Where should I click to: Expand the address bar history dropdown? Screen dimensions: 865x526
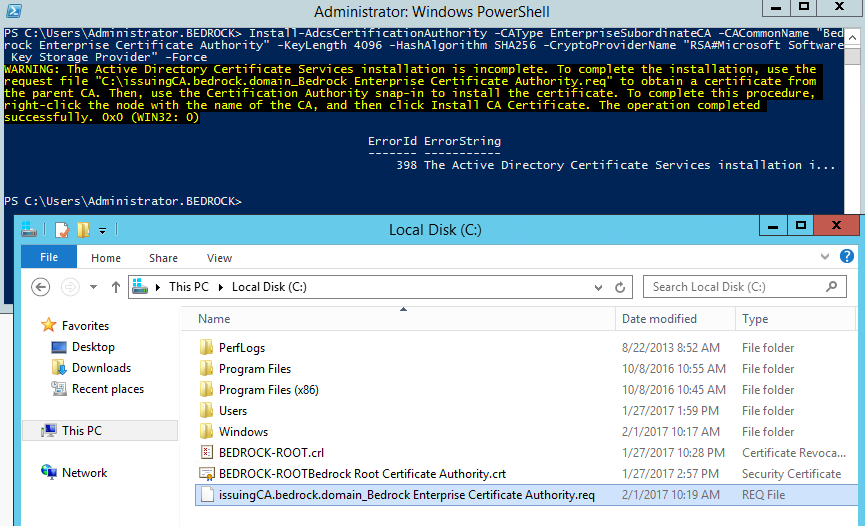pyautogui.click(x=600, y=287)
